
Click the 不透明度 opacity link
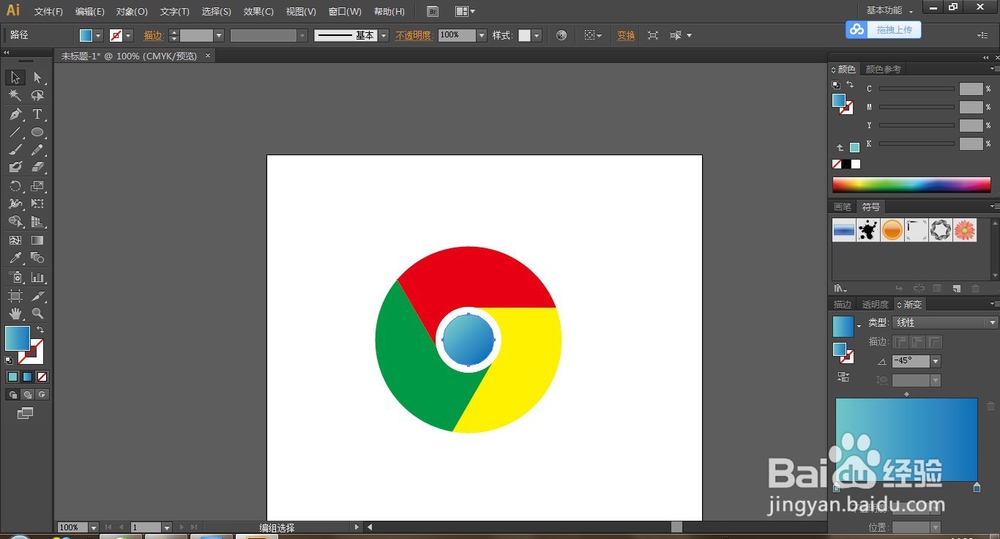(413, 36)
